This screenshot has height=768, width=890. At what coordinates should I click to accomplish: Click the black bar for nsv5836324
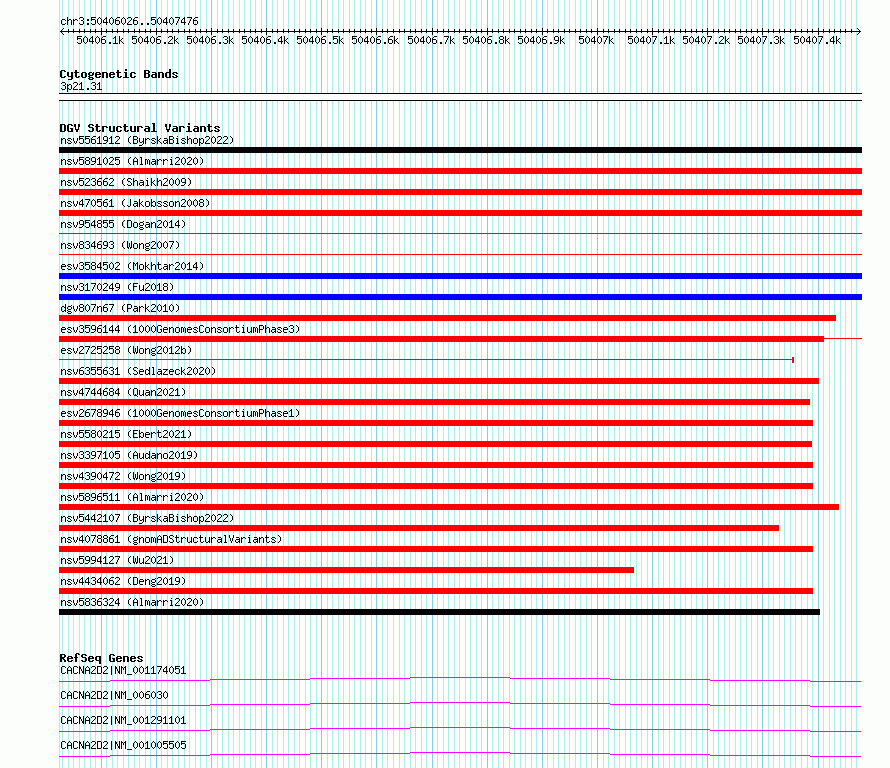(439, 612)
